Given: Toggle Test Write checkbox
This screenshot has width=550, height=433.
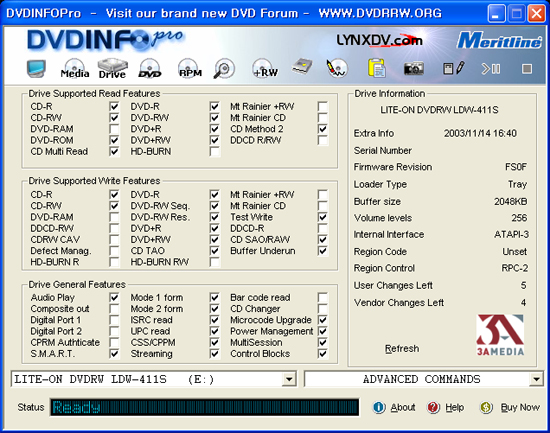Looking at the screenshot, I should pos(322,217).
